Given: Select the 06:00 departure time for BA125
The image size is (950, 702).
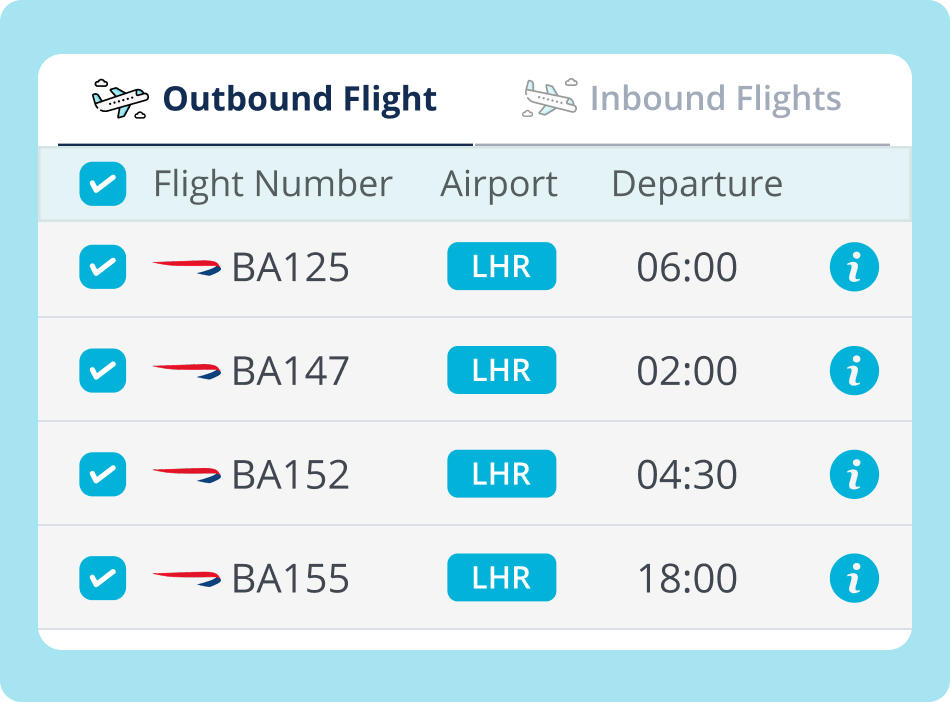Looking at the screenshot, I should tap(687, 267).
